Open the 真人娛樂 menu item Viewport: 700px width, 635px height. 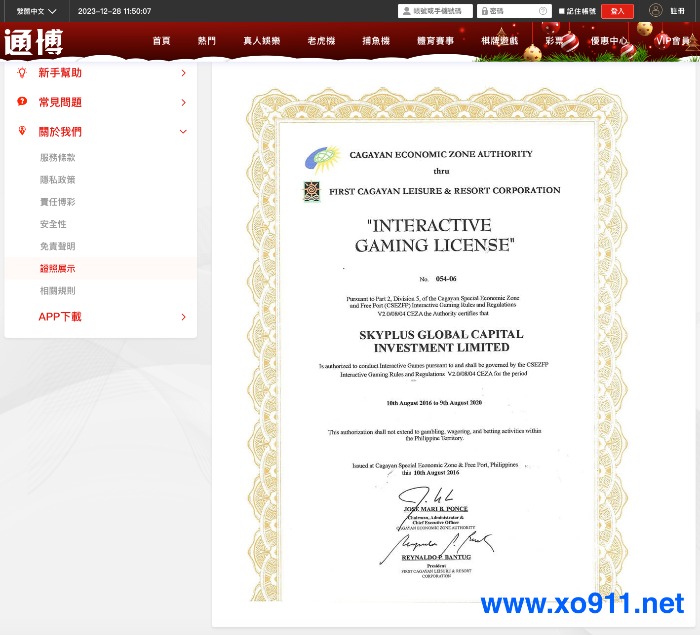(262, 41)
